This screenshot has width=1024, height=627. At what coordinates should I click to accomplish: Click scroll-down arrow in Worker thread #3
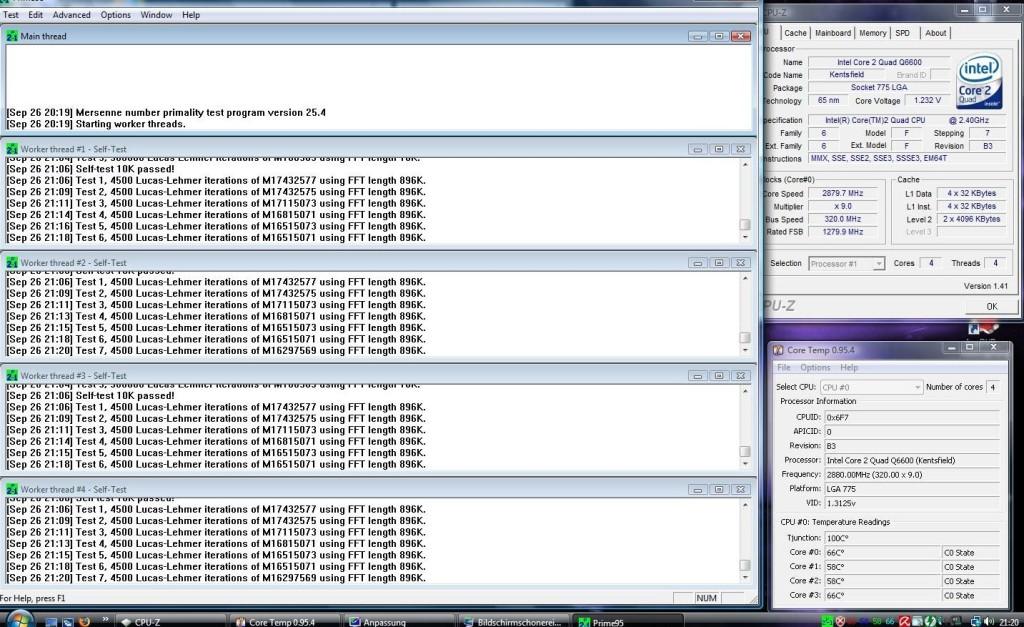[745, 464]
